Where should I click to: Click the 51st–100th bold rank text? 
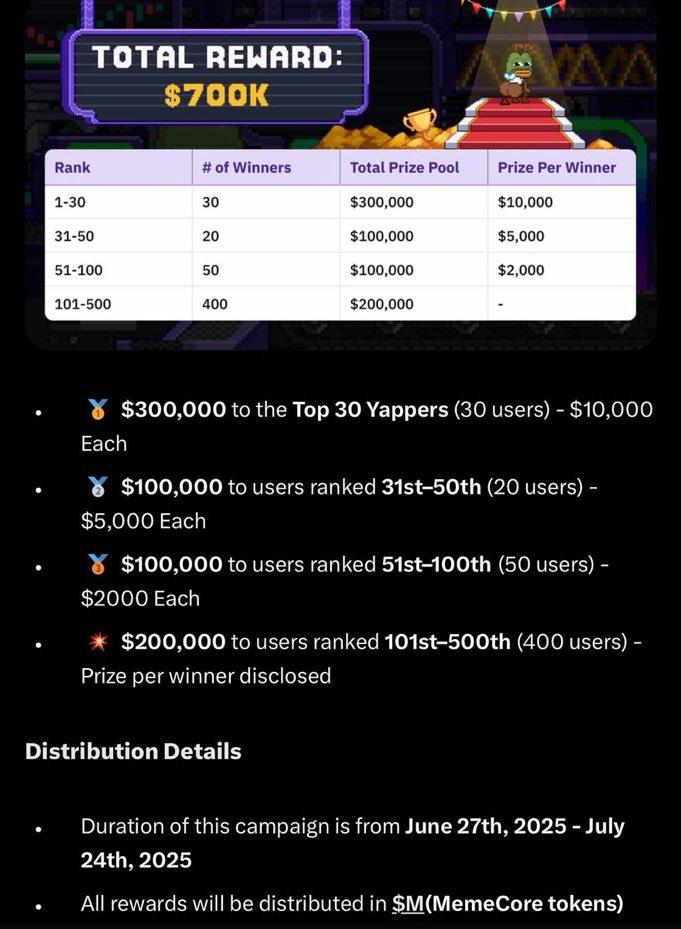(x=436, y=565)
